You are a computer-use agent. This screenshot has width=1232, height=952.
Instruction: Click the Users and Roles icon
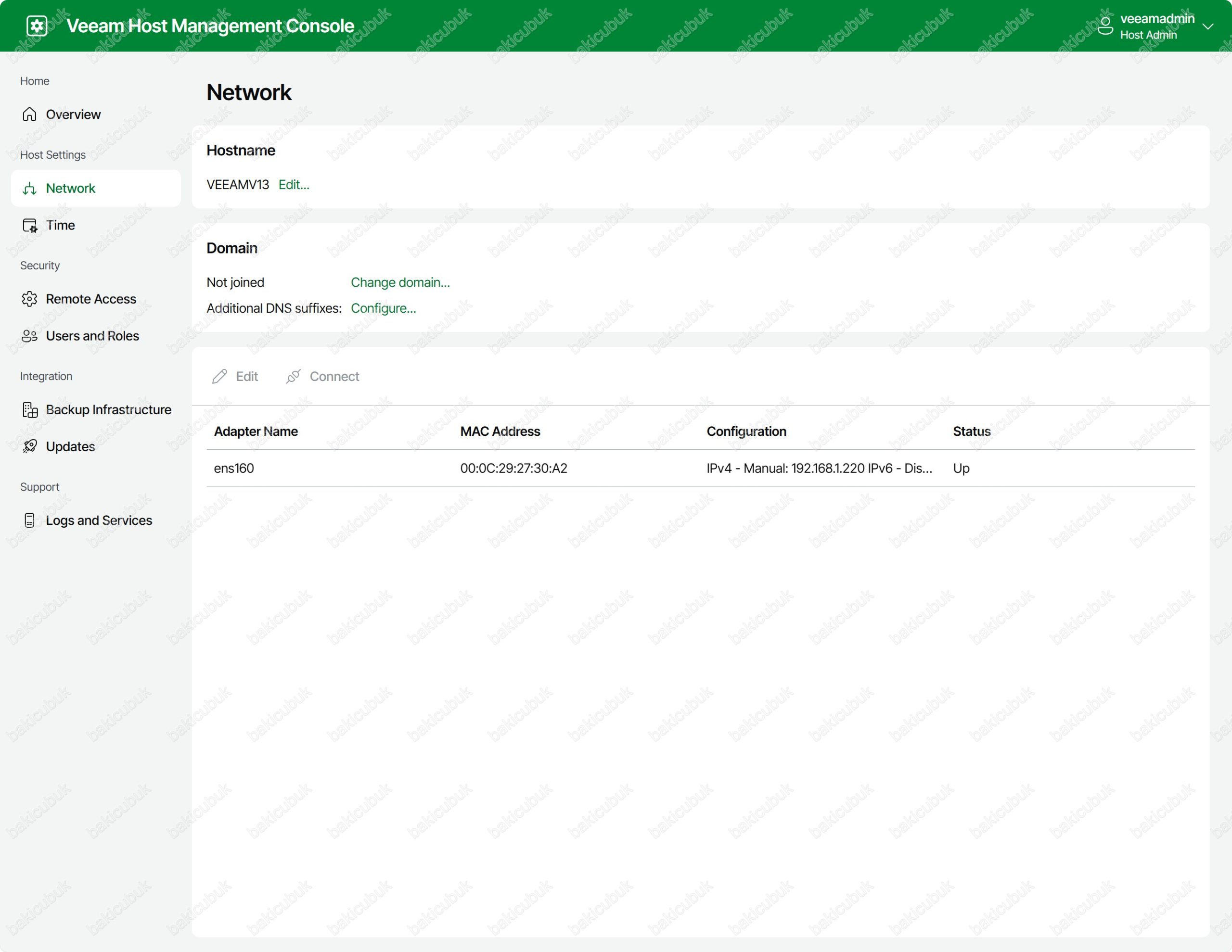(x=29, y=336)
